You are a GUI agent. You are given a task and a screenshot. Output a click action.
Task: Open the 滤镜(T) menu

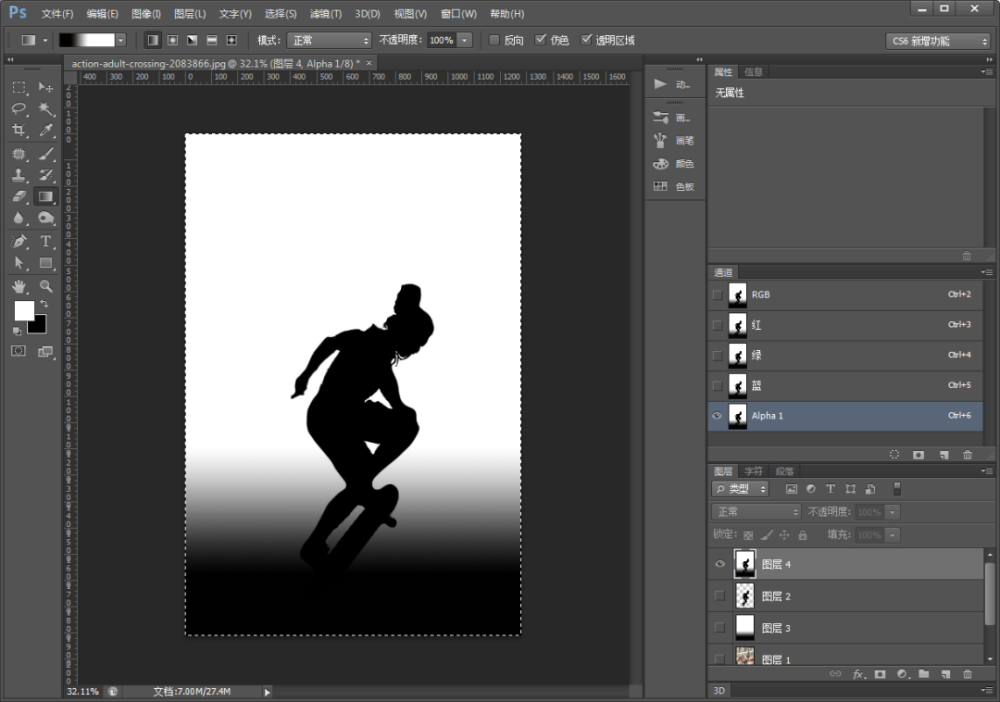[325, 14]
